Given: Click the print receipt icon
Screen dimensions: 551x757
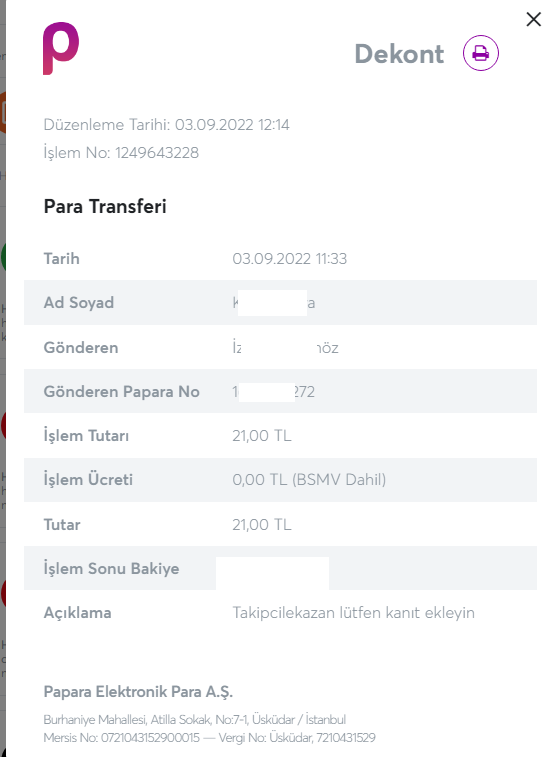Looking at the screenshot, I should [x=480, y=53].
